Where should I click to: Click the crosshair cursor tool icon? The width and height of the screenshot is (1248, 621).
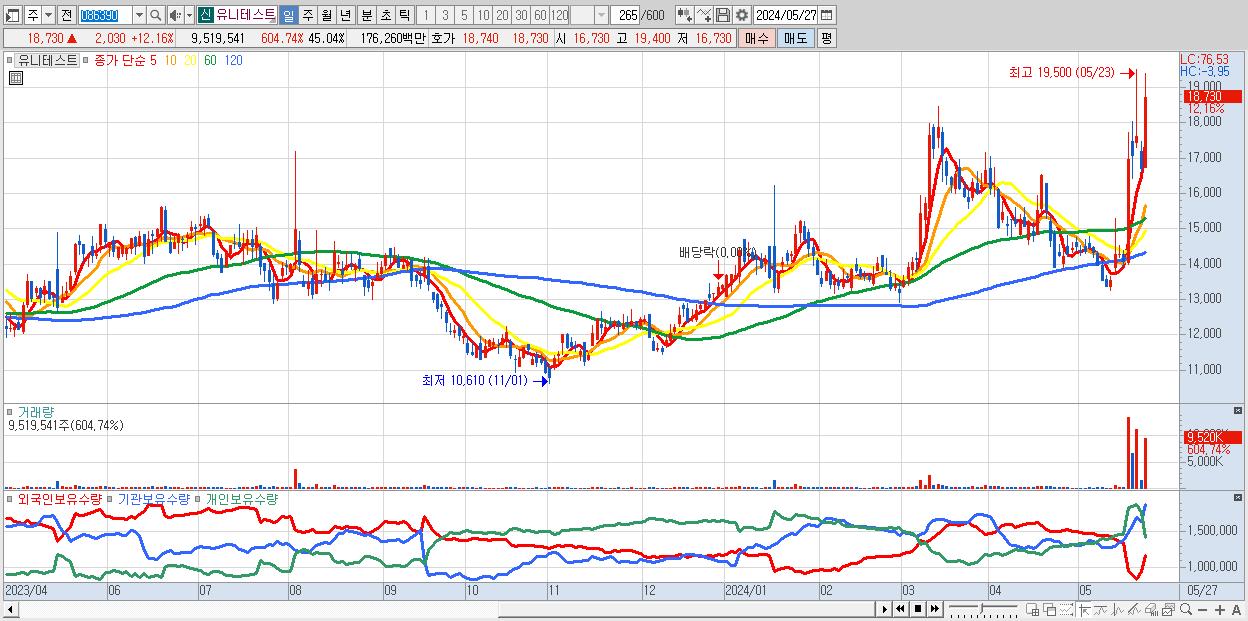[x=1084, y=609]
